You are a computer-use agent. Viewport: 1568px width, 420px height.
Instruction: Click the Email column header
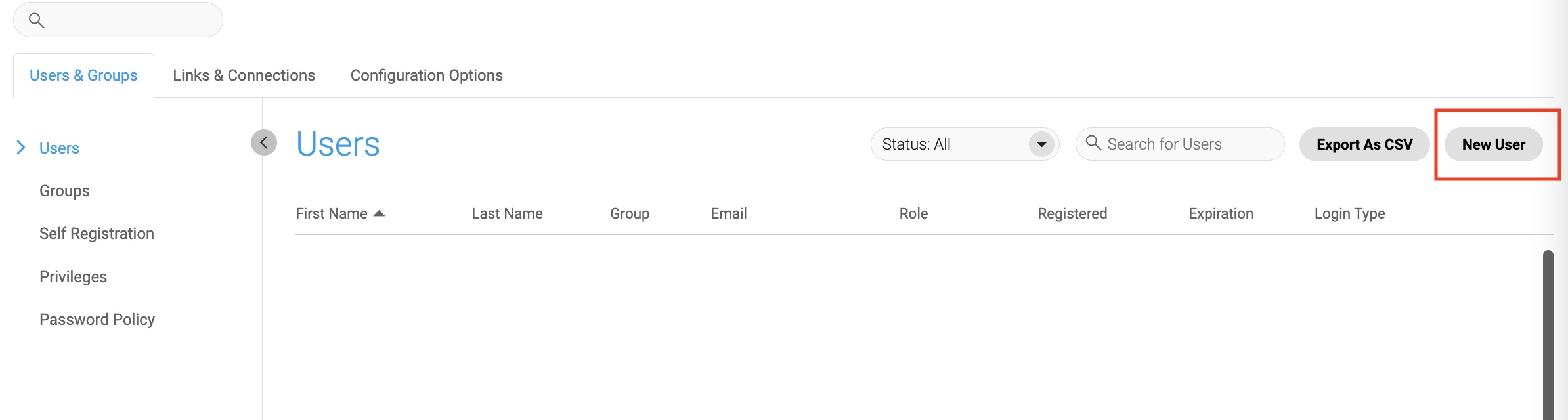pyautogui.click(x=728, y=213)
